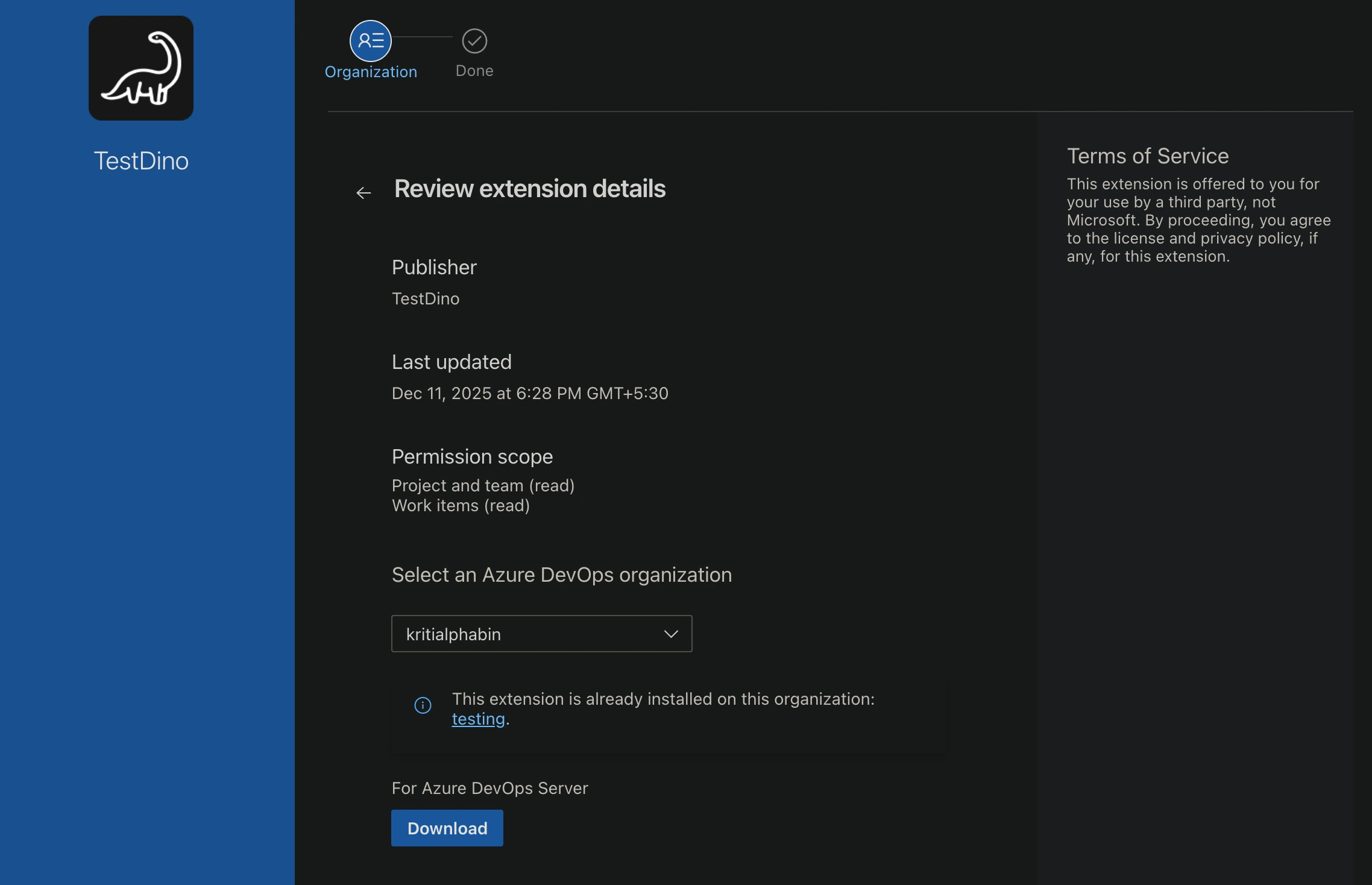This screenshot has height=885, width=1372.
Task: Open the testing project link
Action: (x=477, y=719)
